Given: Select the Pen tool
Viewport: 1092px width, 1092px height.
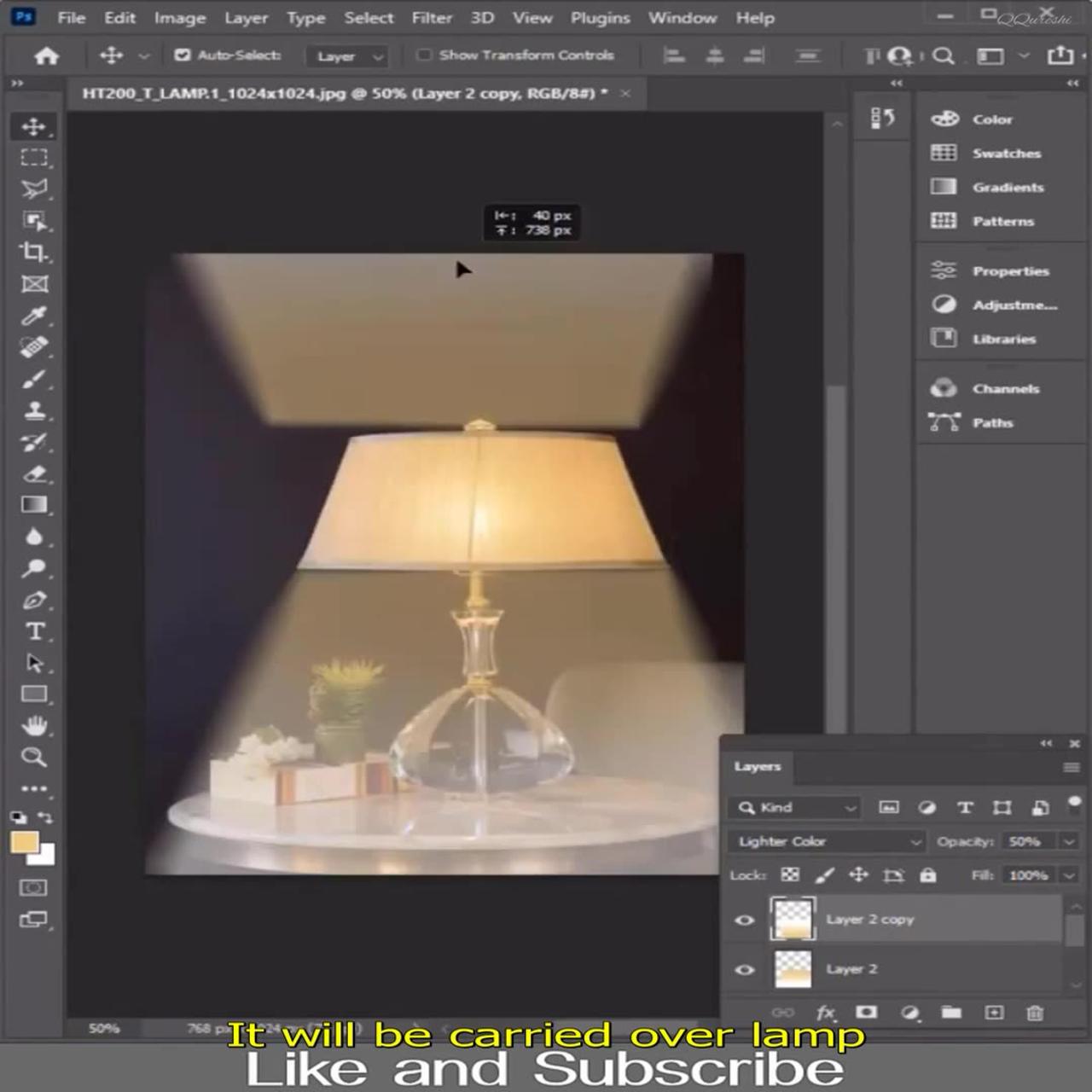Looking at the screenshot, I should 34,600.
